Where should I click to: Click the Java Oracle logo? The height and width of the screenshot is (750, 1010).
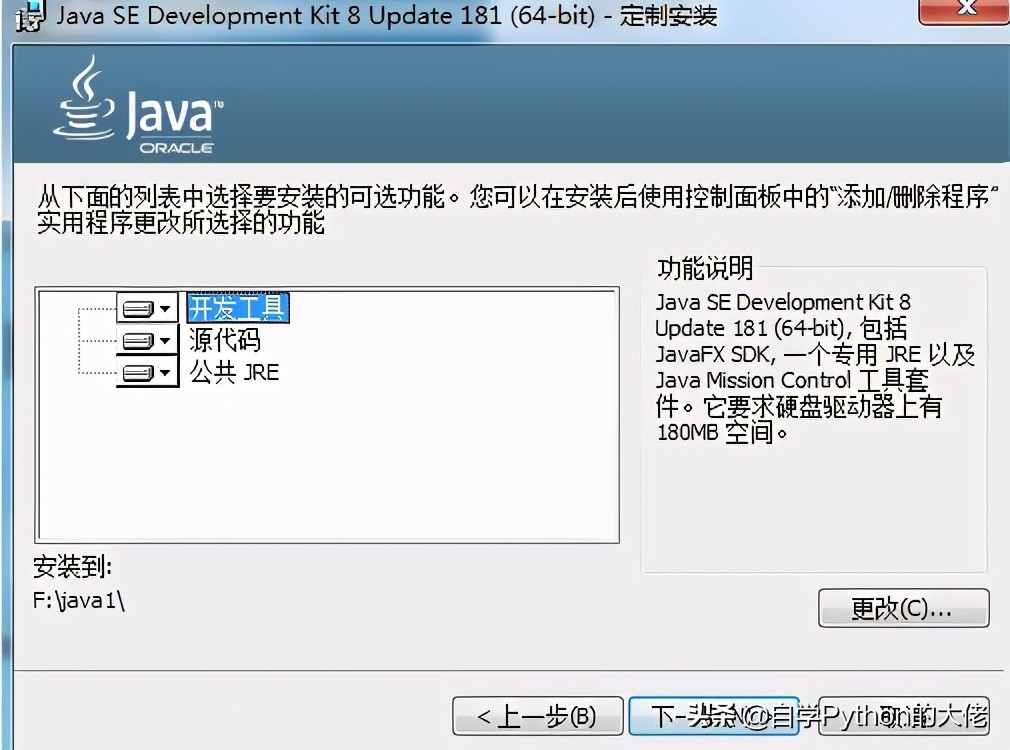pos(138,106)
